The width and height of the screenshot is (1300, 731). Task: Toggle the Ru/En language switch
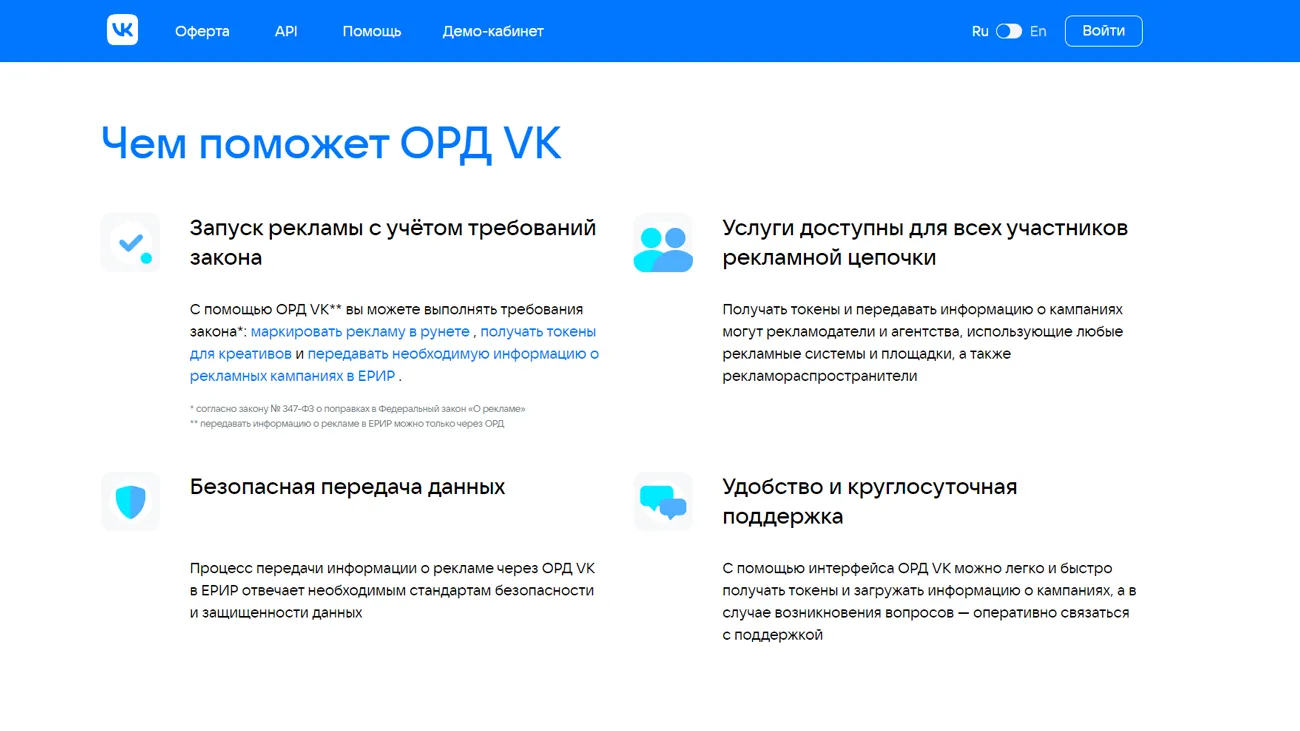1008,31
